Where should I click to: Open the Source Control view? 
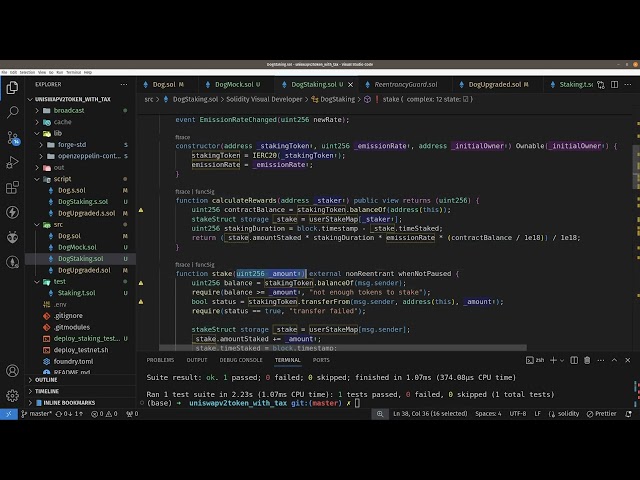12,138
